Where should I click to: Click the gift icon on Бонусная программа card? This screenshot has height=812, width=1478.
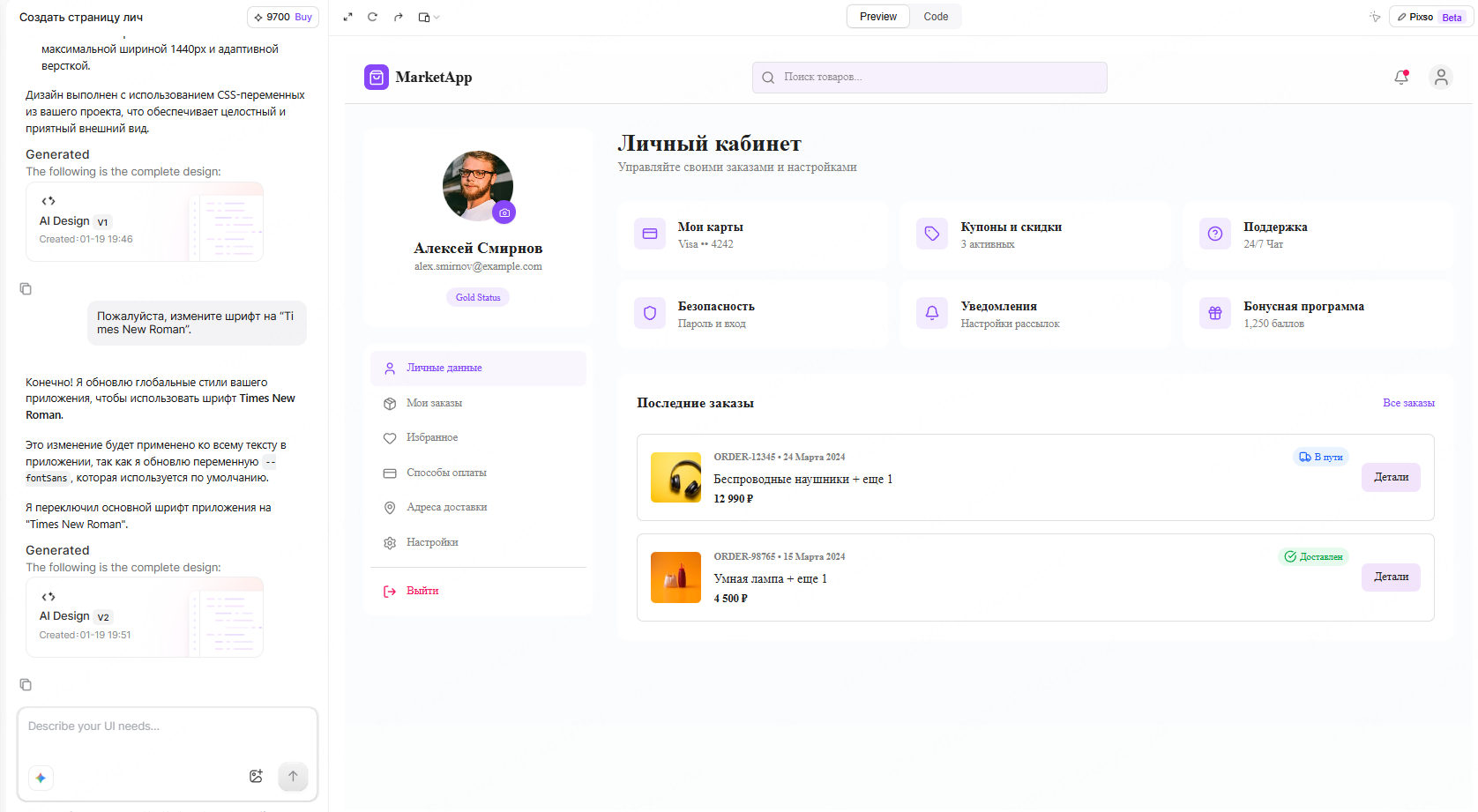coord(1214,312)
